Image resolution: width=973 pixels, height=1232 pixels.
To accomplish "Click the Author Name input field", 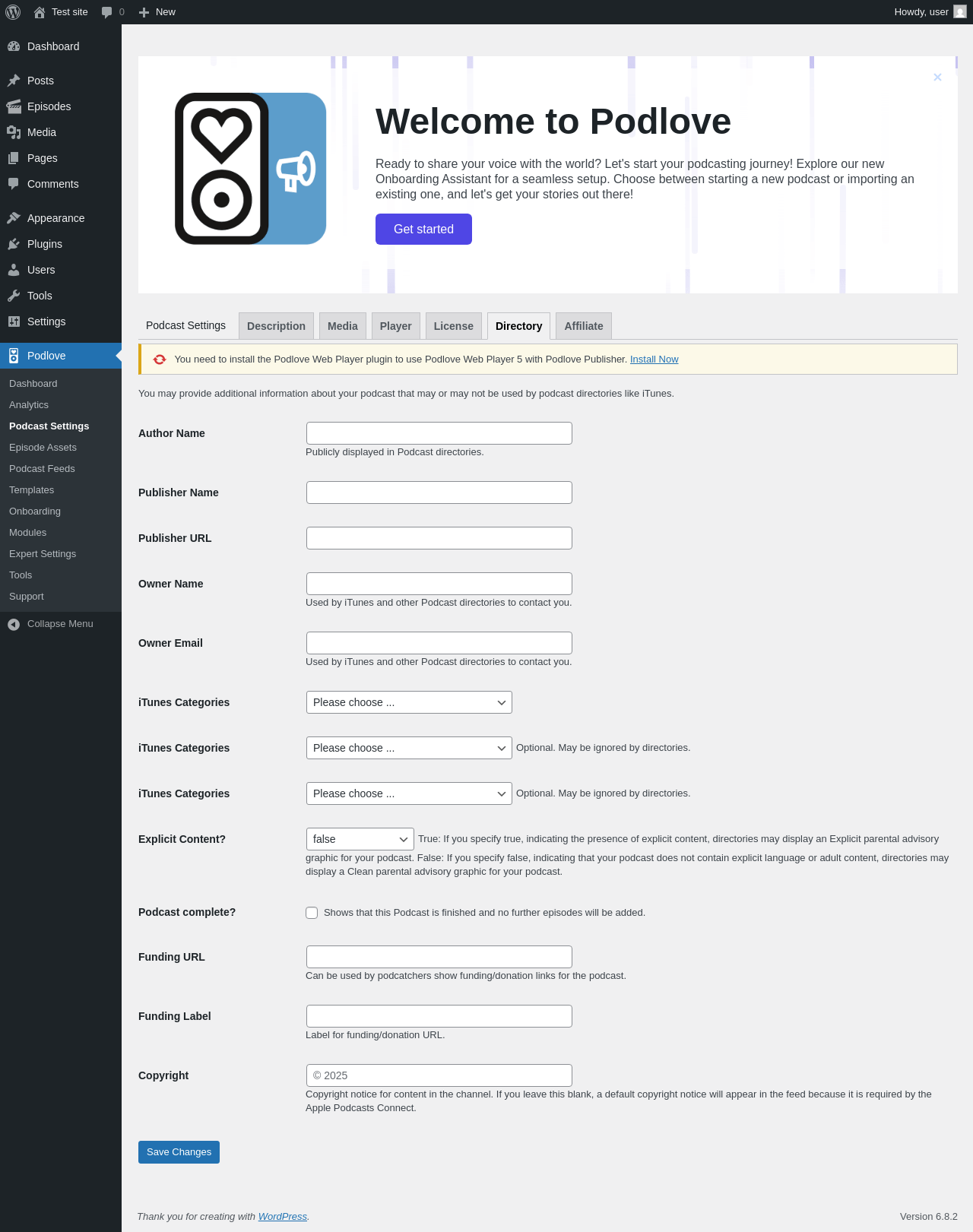I will [x=439, y=433].
